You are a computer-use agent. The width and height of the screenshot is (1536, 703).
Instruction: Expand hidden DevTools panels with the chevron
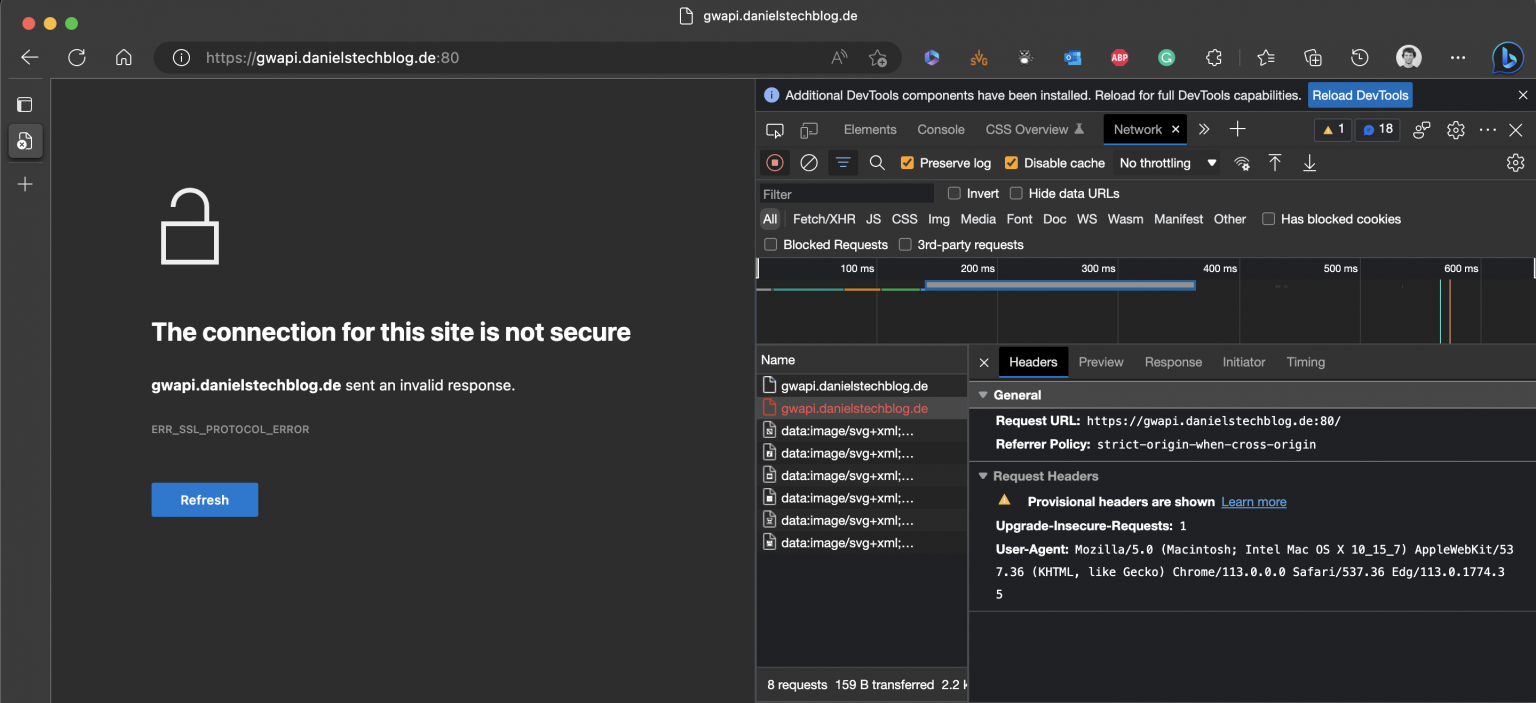pyautogui.click(x=1203, y=129)
